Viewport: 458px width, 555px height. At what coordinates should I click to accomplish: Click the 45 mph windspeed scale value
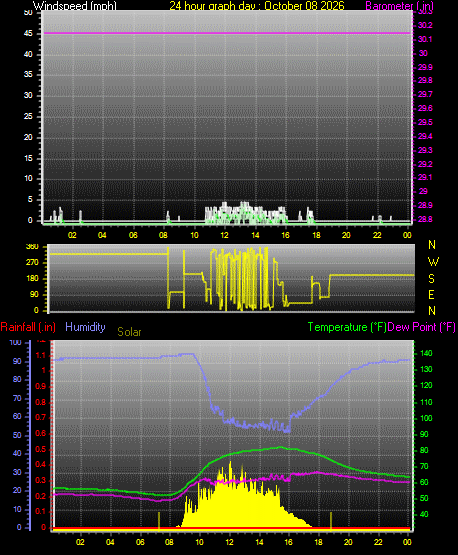28,34
